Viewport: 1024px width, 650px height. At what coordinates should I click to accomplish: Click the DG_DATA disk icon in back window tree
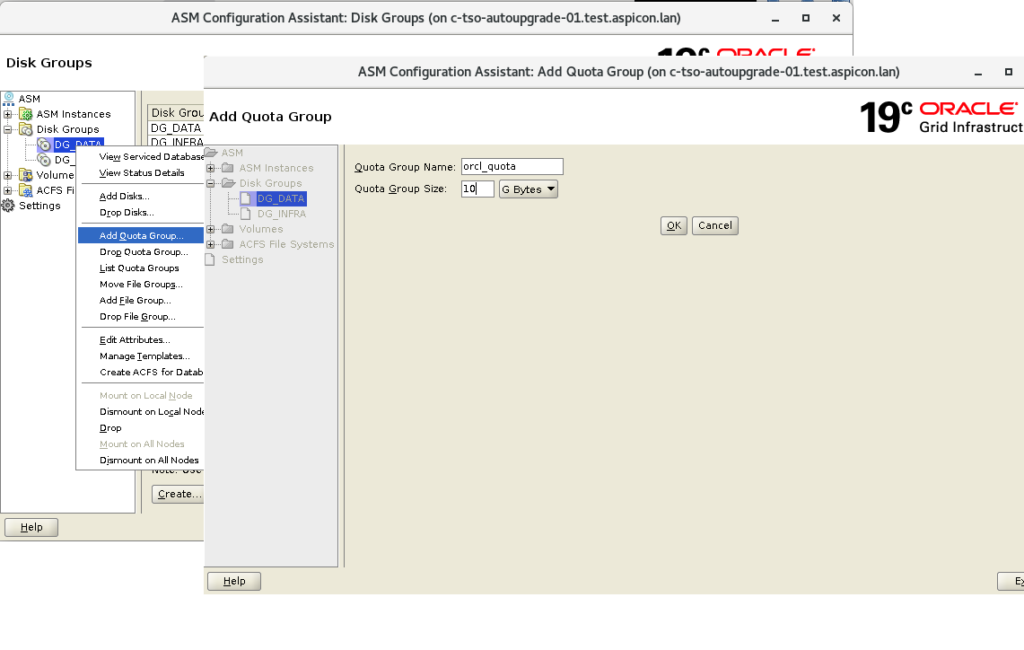44,144
